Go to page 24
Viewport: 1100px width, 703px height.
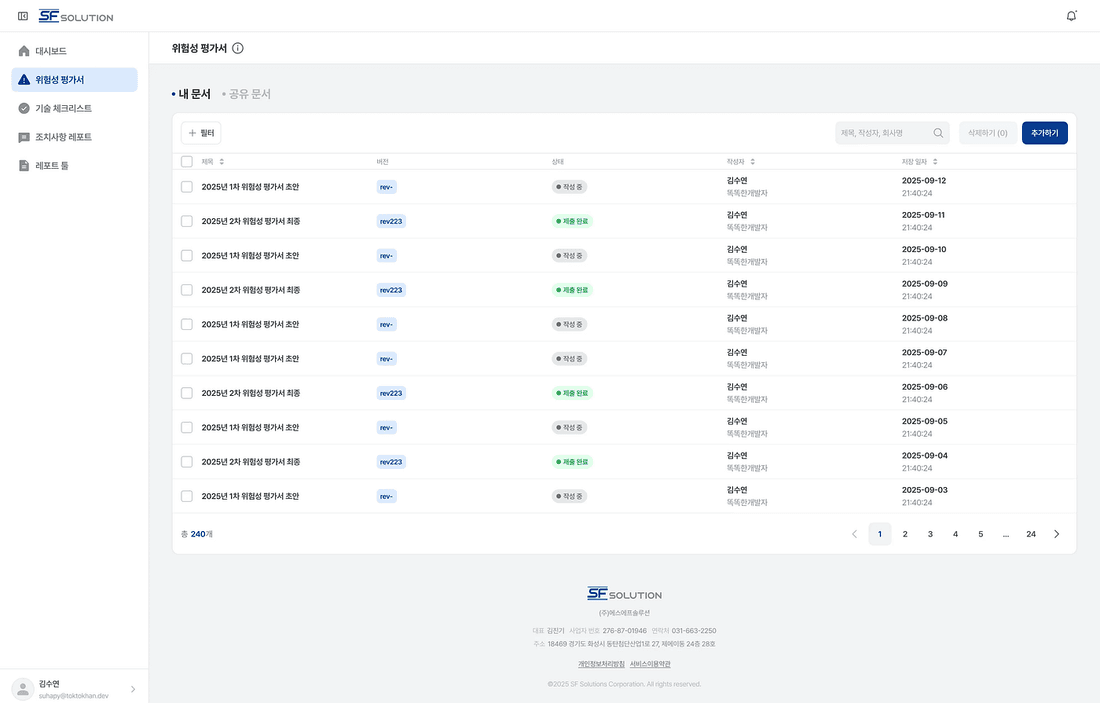pos(1031,534)
